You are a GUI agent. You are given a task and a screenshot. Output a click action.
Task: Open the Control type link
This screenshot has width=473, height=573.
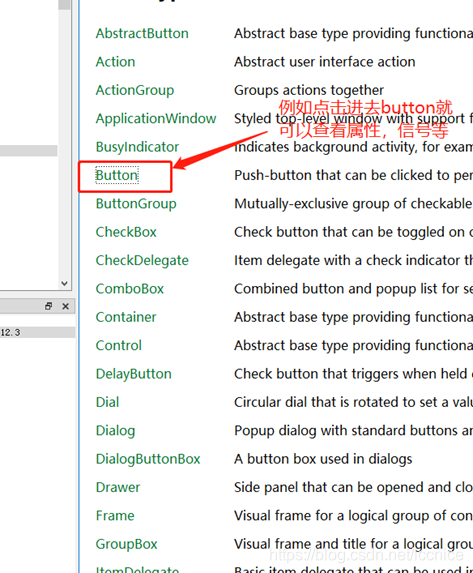point(118,345)
